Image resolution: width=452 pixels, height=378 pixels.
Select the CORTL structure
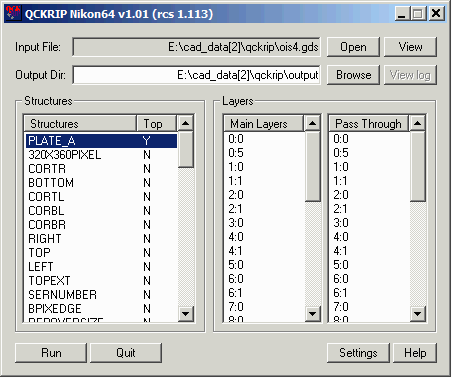[x=101, y=197]
